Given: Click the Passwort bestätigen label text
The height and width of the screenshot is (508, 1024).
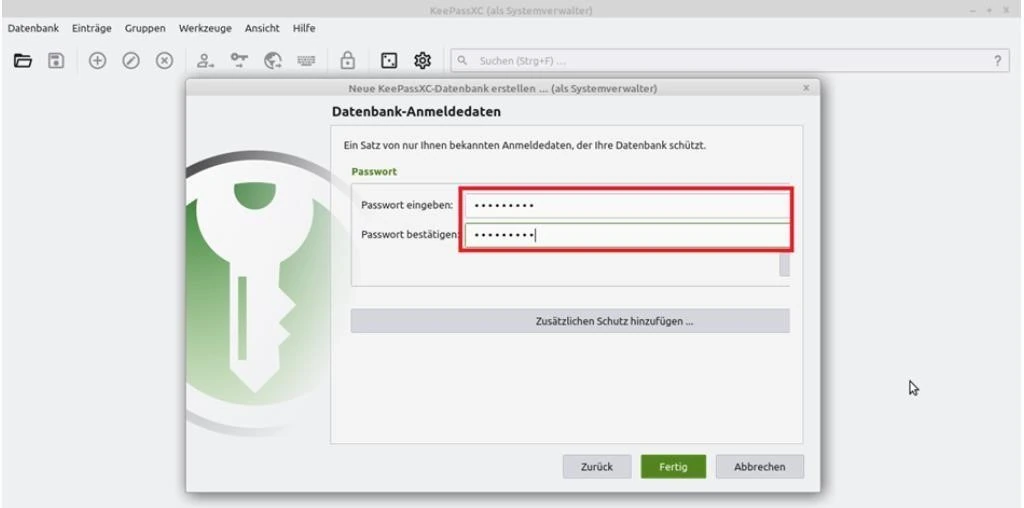Looking at the screenshot, I should click(409, 234).
